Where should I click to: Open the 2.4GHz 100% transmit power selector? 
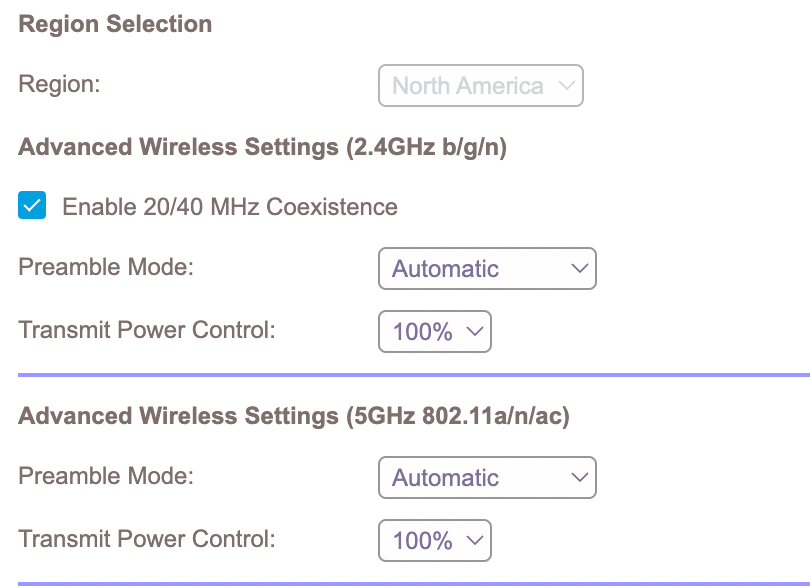click(x=435, y=331)
